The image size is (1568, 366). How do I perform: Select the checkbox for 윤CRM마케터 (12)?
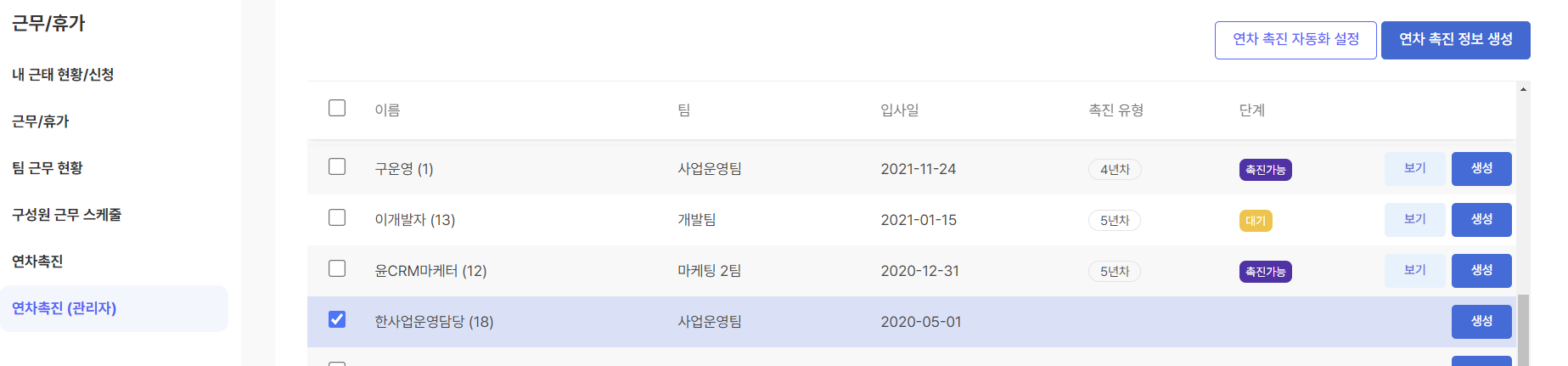pos(337,268)
